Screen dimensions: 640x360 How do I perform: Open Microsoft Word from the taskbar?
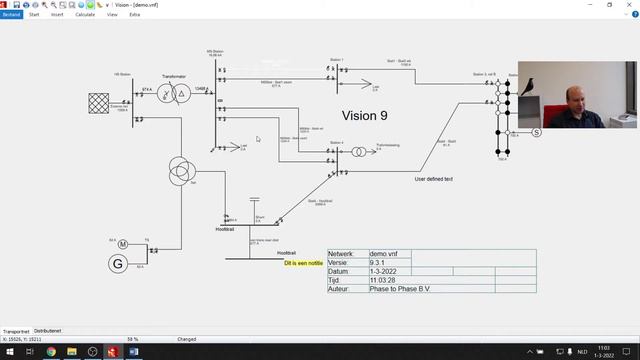pyautogui.click(x=134, y=351)
